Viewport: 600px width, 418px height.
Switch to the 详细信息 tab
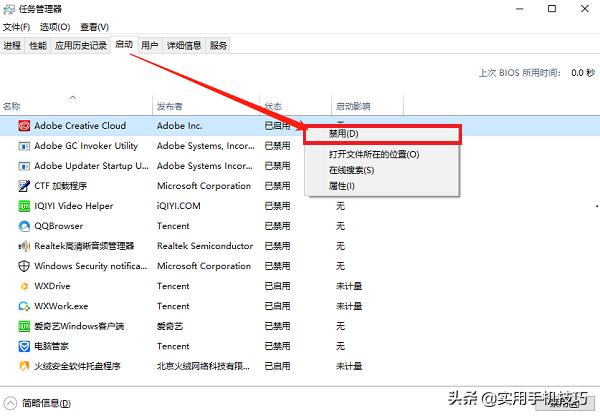[184, 46]
